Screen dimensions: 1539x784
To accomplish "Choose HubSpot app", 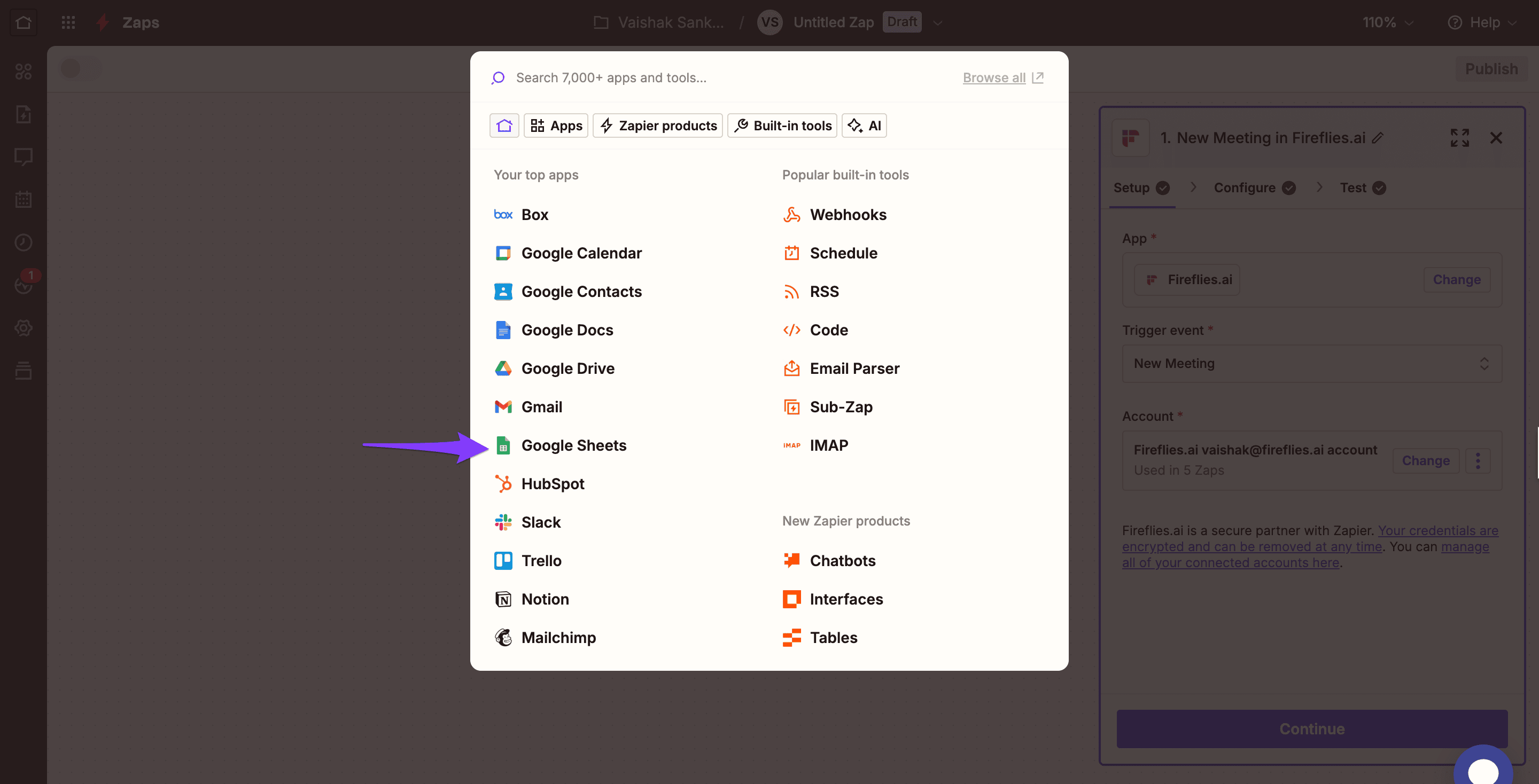I will 539,484.
